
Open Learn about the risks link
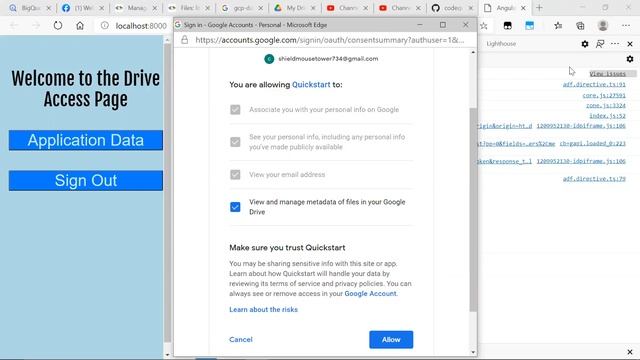click(x=263, y=309)
